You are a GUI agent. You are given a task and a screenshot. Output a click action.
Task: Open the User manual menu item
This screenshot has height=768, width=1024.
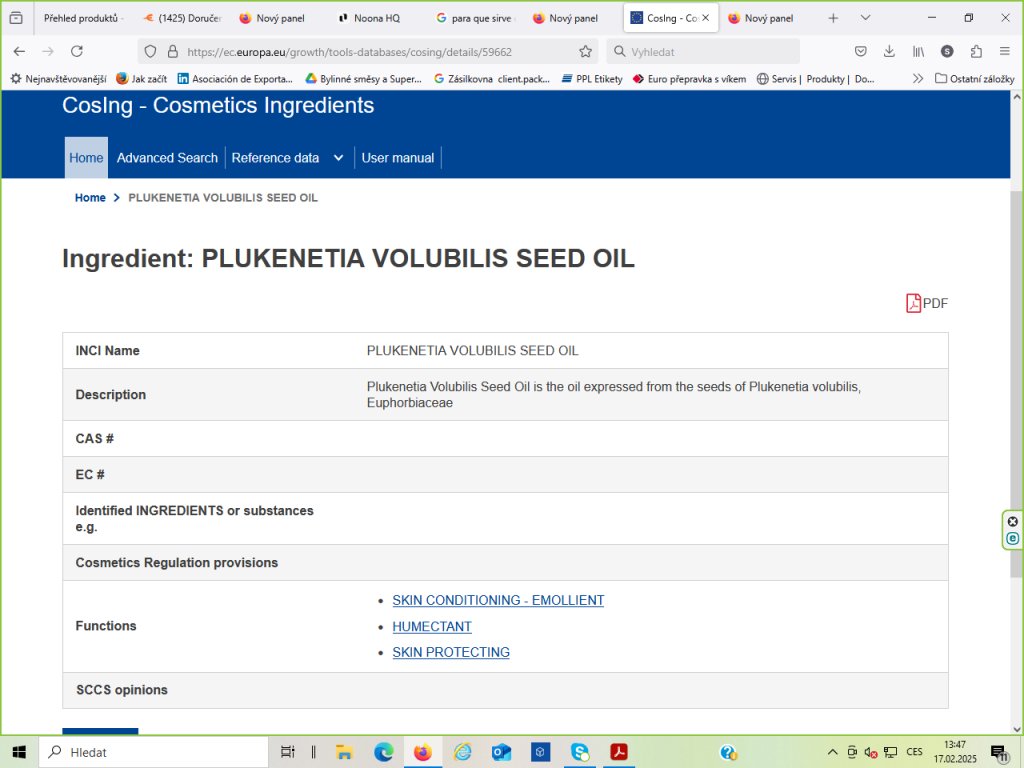coord(398,158)
